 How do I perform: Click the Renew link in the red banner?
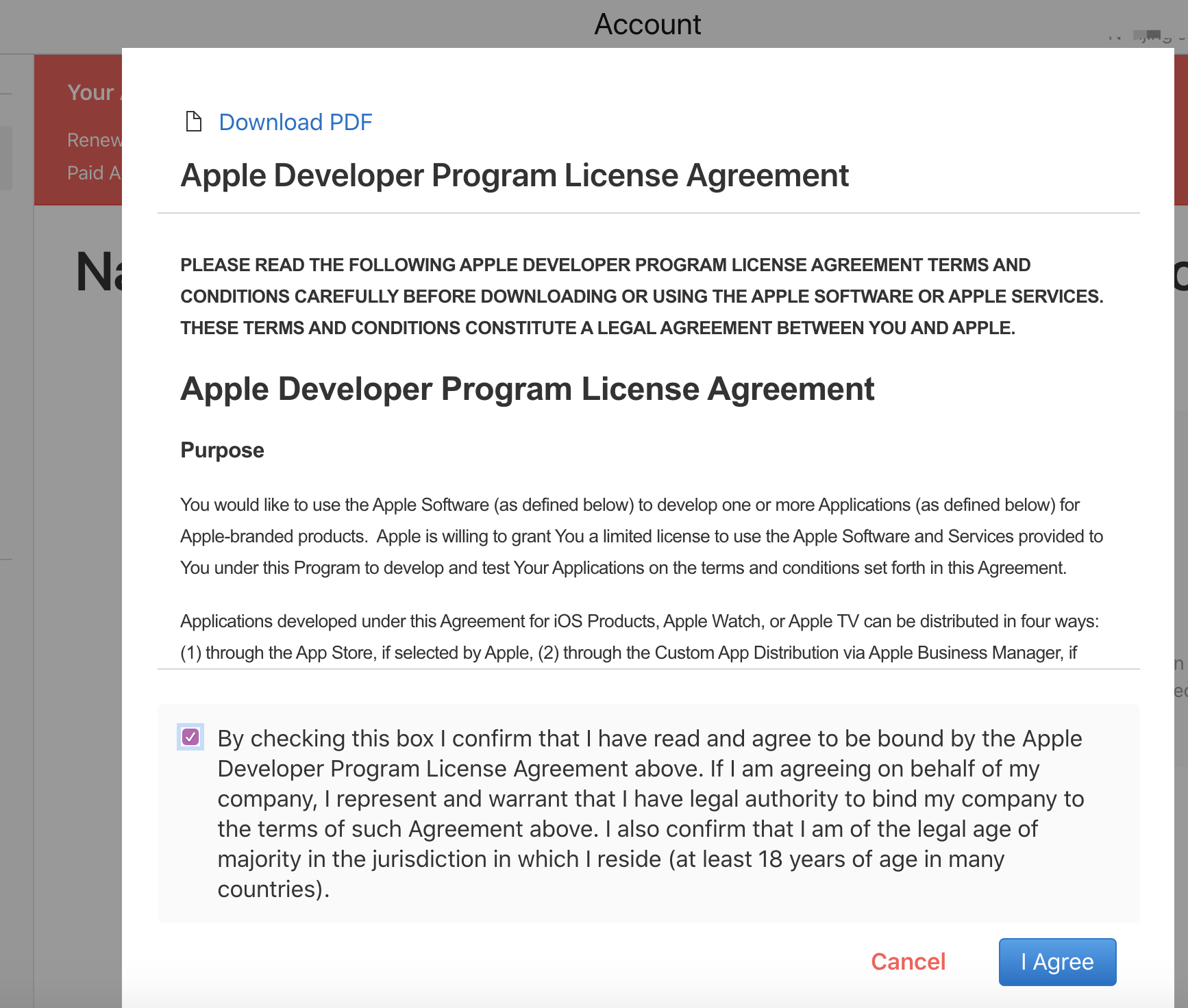pyautogui.click(x=95, y=140)
